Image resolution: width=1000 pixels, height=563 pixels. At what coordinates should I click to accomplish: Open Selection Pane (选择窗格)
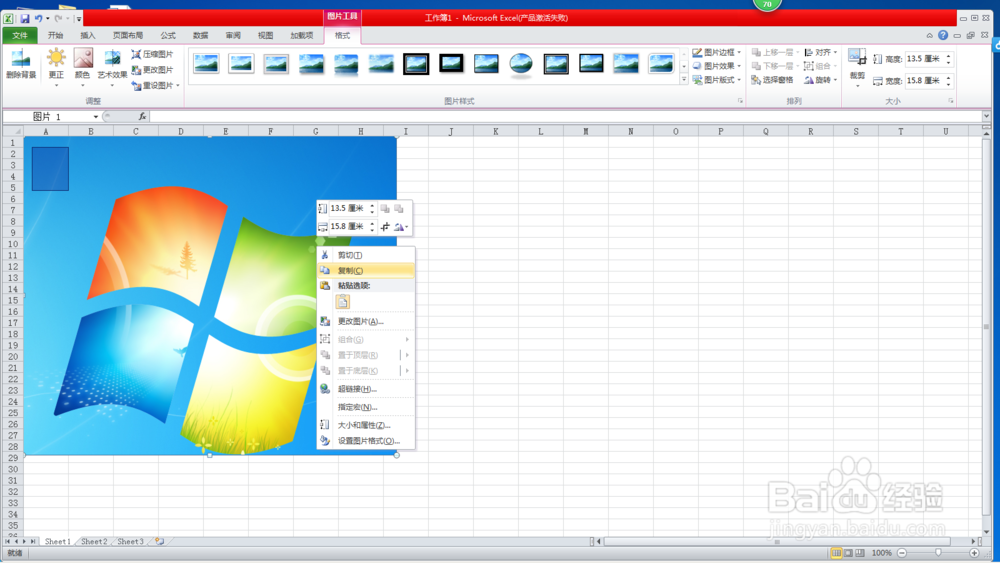pos(772,80)
